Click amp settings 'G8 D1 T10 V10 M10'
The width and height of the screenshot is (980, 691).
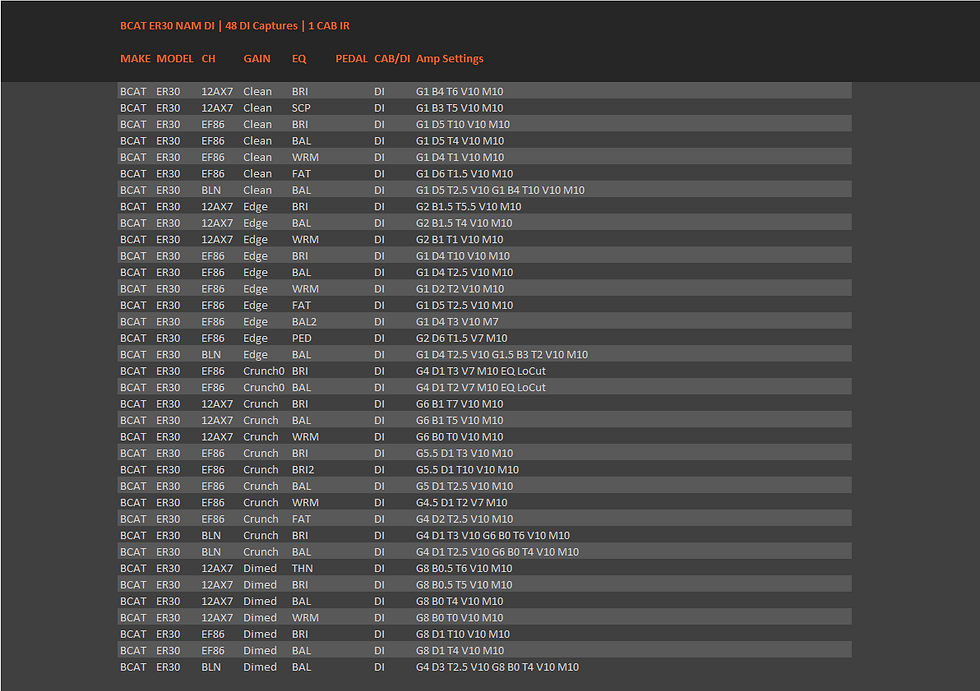point(462,635)
